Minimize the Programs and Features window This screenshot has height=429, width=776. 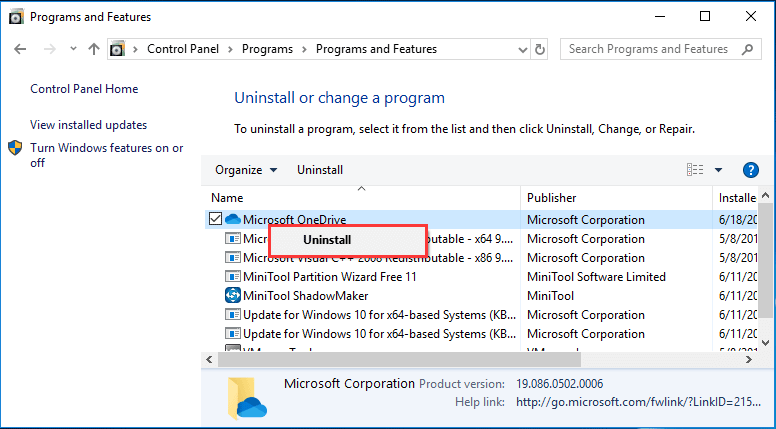click(x=659, y=16)
